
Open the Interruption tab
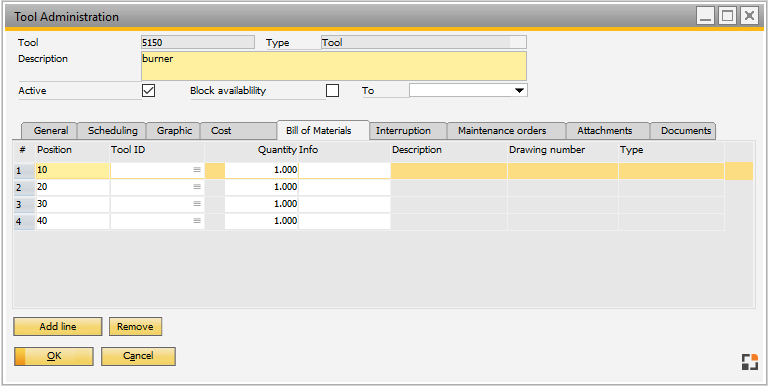pos(408,131)
